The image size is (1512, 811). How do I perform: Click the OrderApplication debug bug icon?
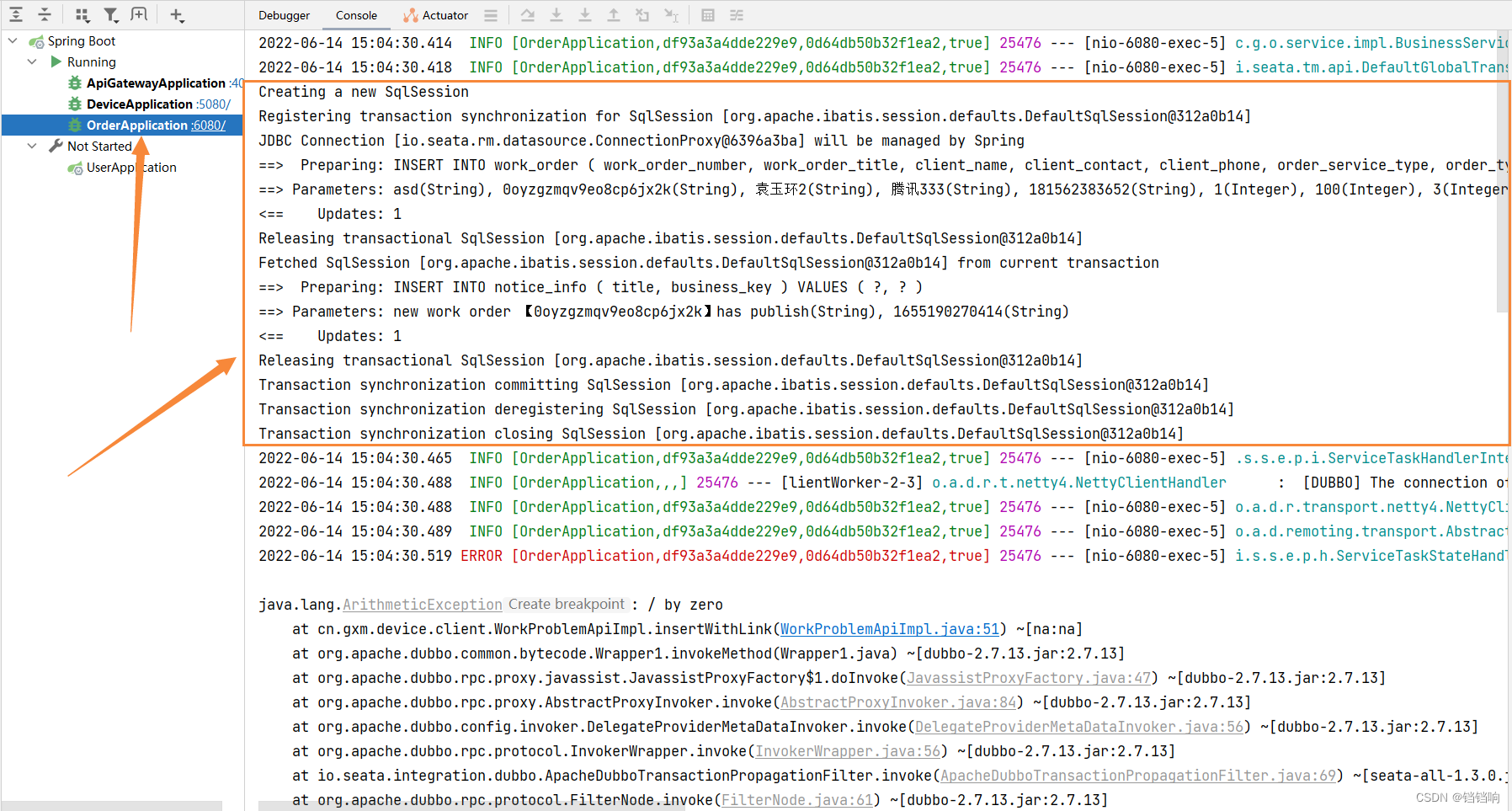tap(75, 125)
